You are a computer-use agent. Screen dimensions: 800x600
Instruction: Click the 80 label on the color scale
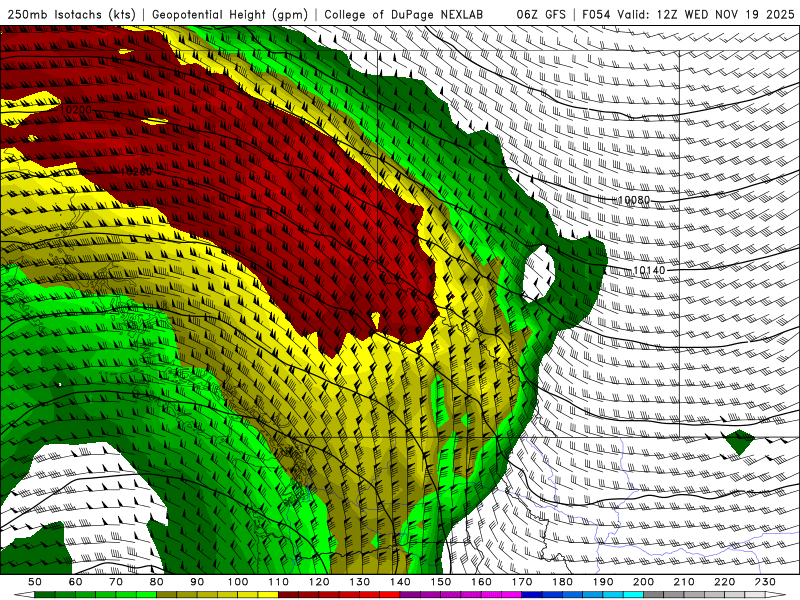coord(156,582)
